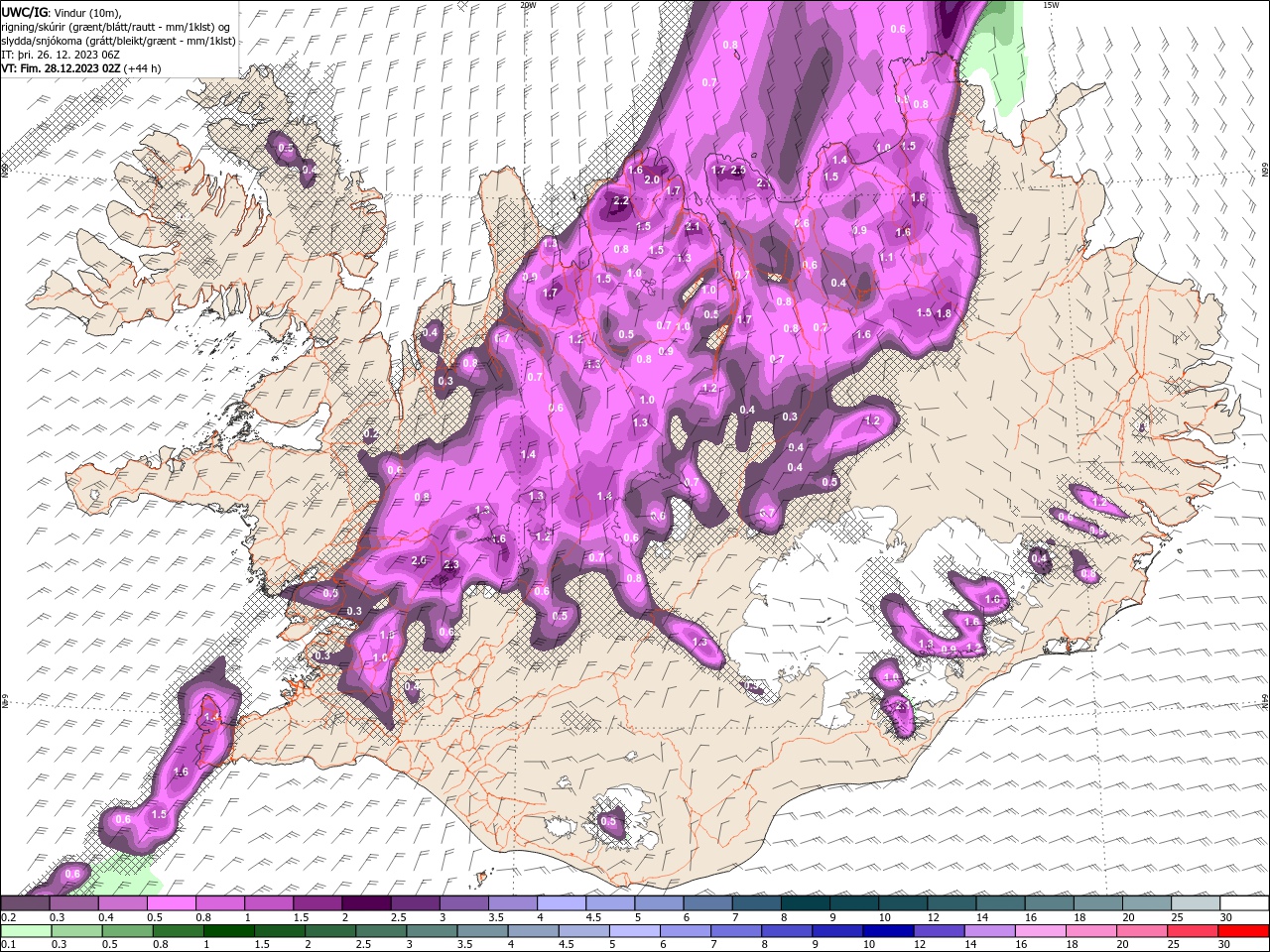Click rain scale swatch between 6 and 7
The image size is (1270, 952).
pyautogui.click(x=686, y=931)
